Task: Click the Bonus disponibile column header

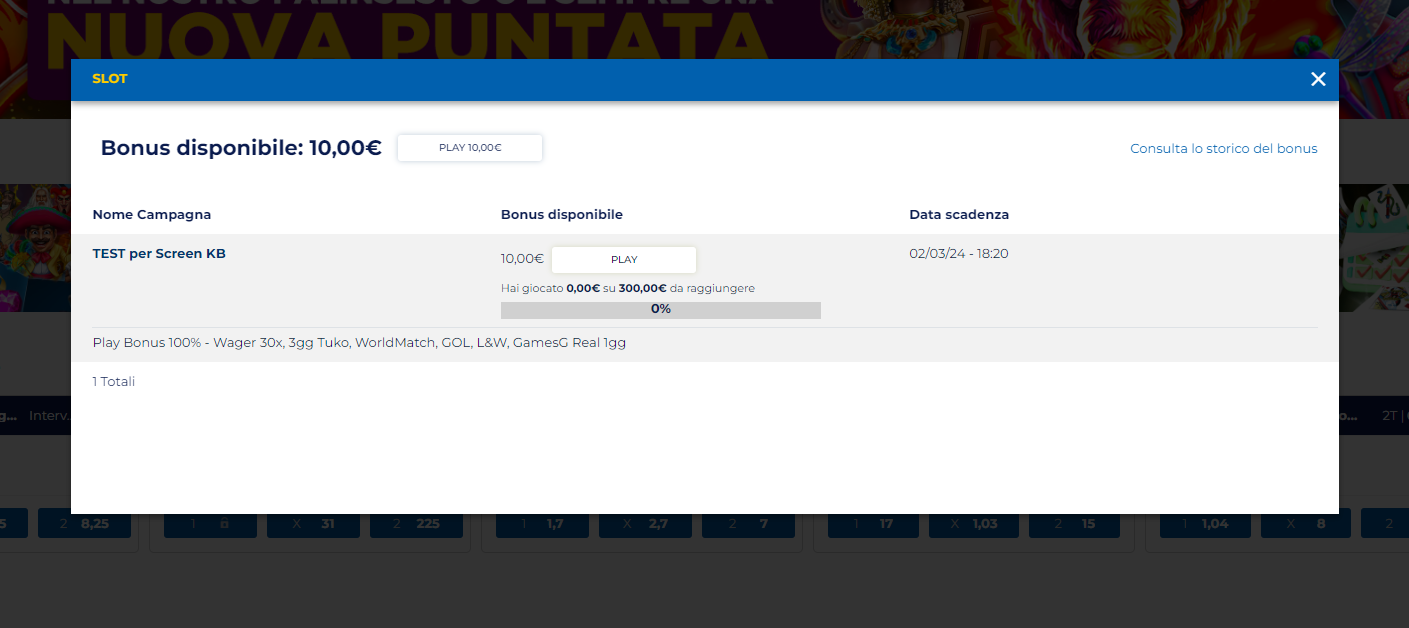Action: pos(562,215)
